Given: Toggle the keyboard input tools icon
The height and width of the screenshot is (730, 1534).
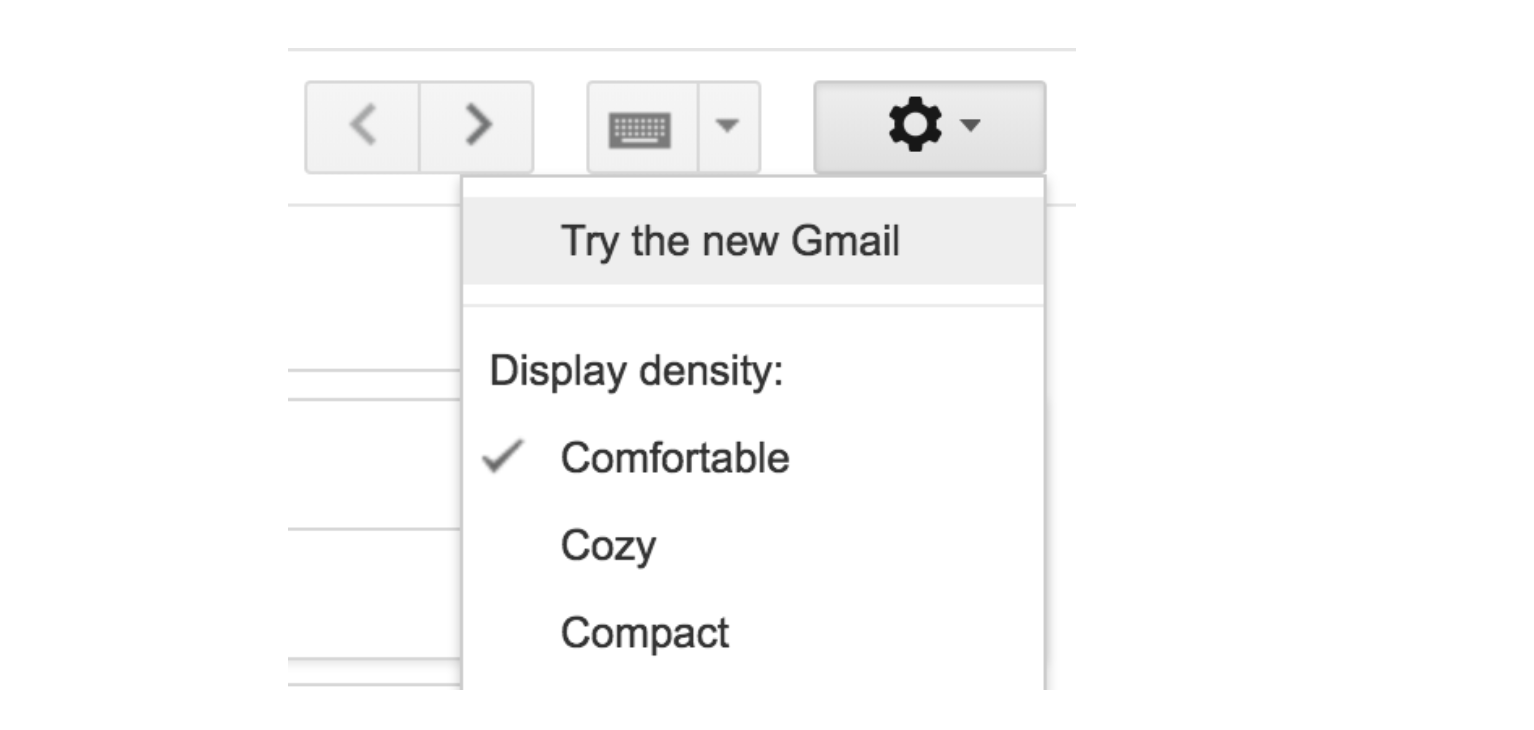Looking at the screenshot, I should click(x=641, y=129).
